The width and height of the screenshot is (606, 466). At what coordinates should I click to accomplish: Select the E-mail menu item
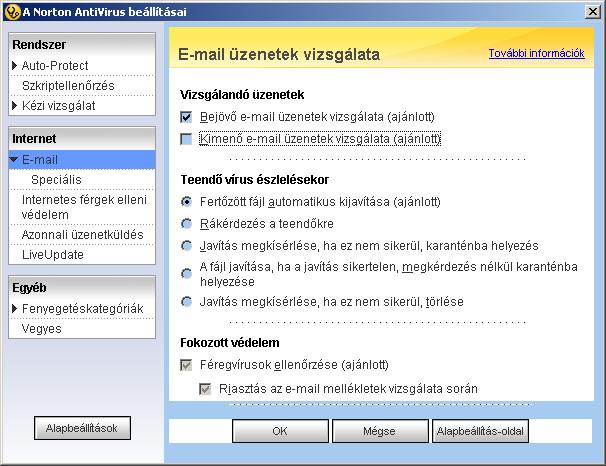82,160
